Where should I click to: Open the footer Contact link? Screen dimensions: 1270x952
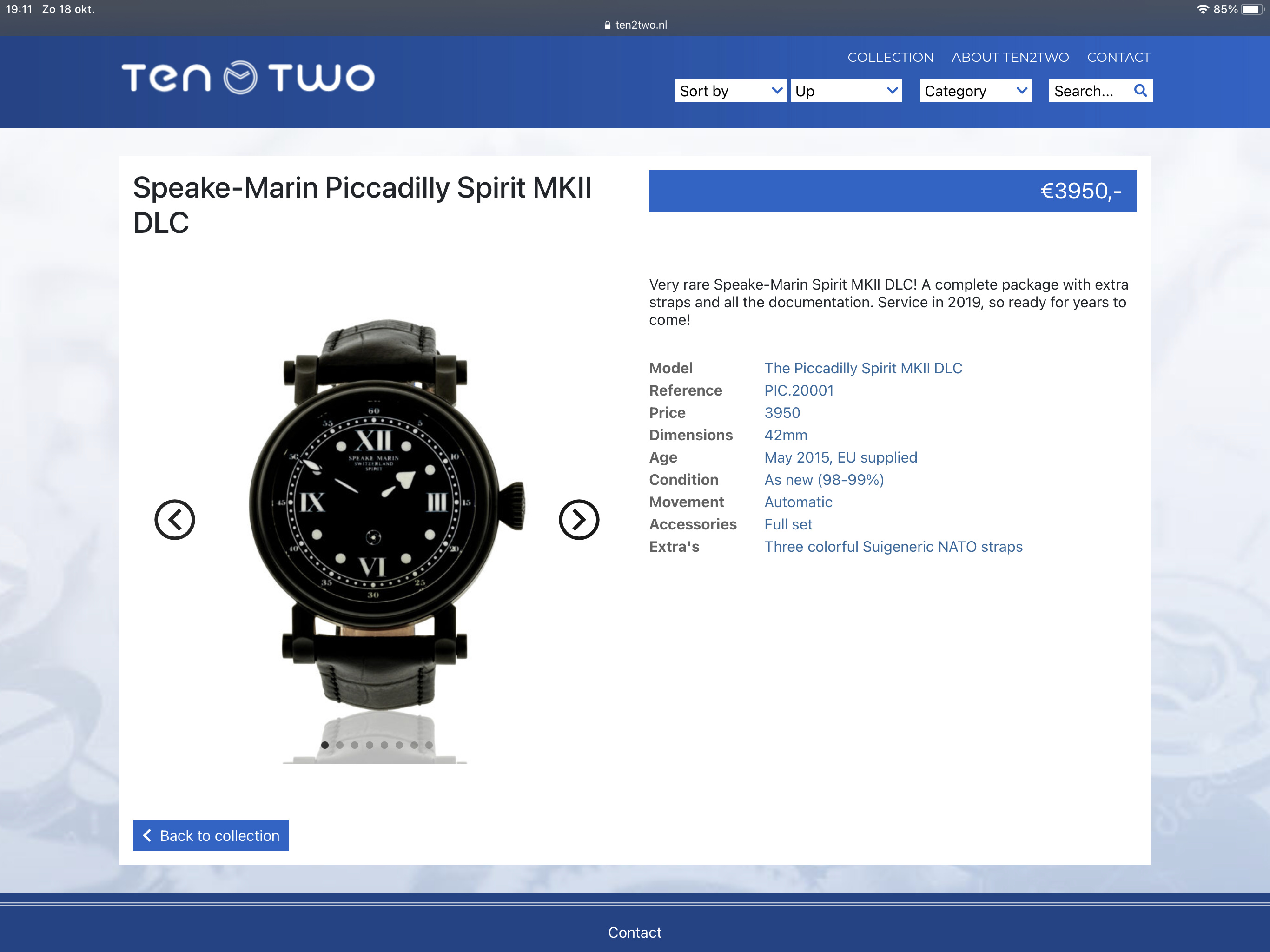pyautogui.click(x=635, y=932)
